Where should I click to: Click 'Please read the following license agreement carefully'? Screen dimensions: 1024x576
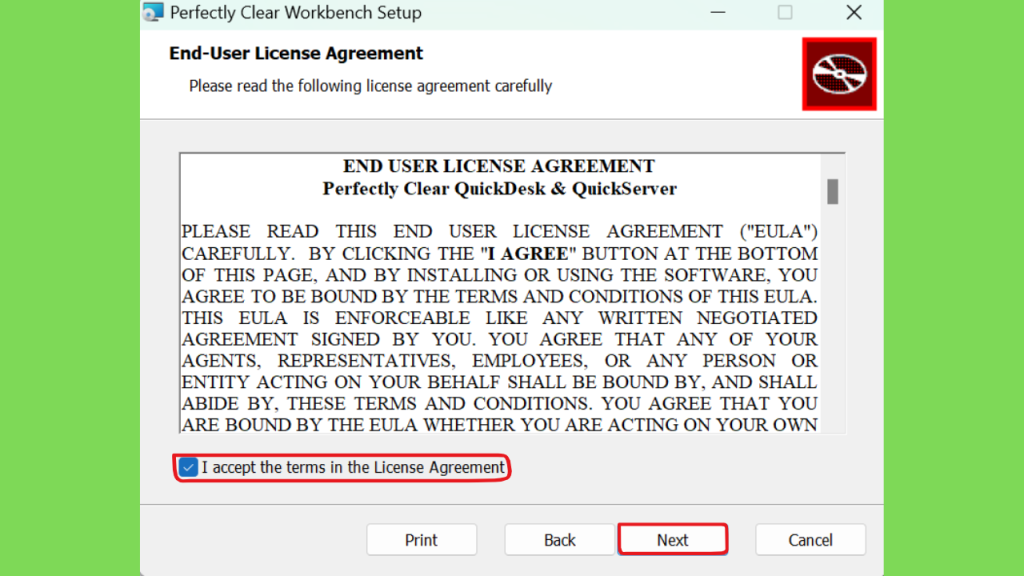[370, 86]
